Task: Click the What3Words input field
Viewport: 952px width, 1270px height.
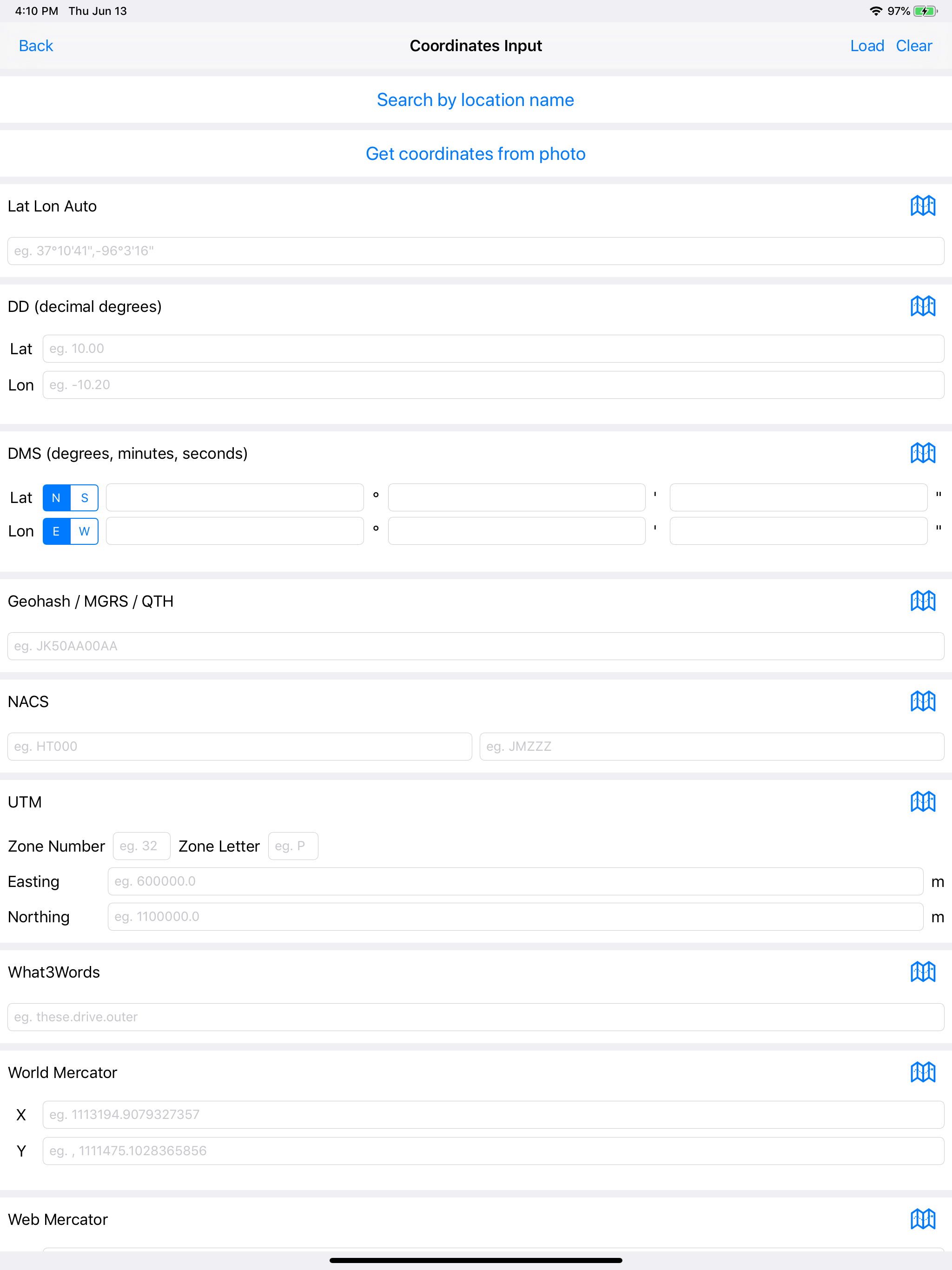Action: [x=476, y=1017]
